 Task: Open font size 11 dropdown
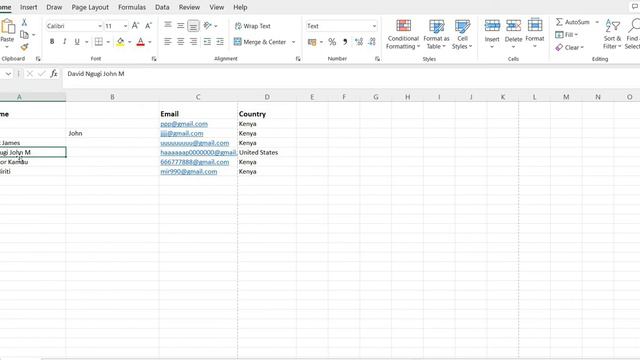point(126,26)
